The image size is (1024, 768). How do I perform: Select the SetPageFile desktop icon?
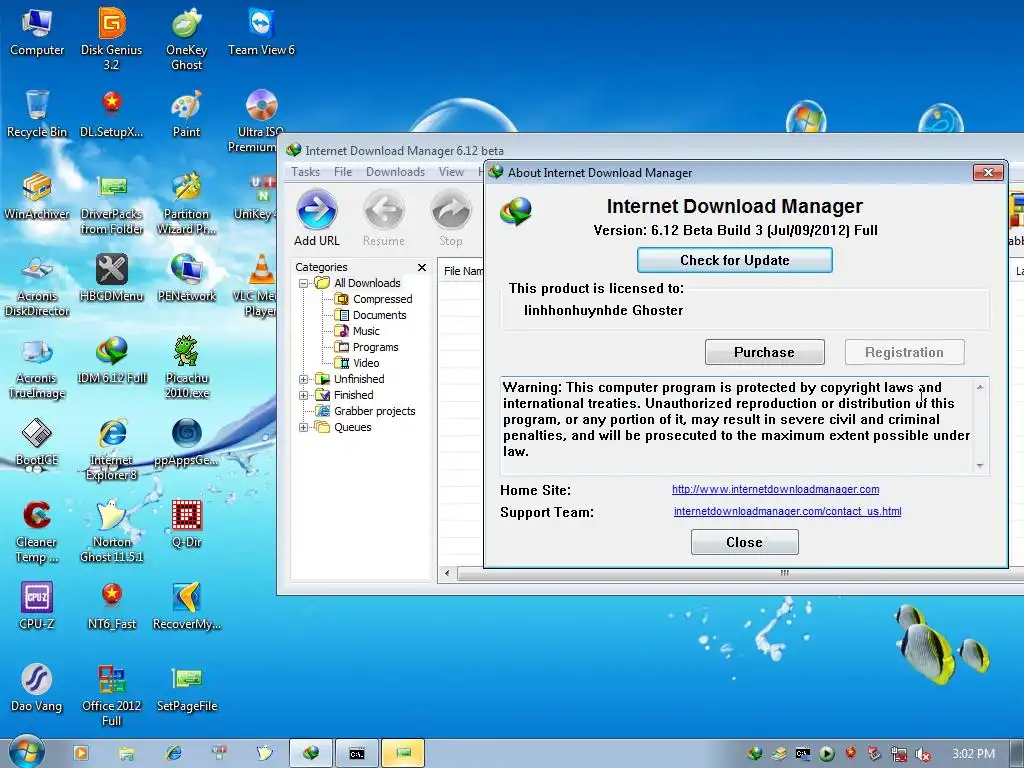pos(186,688)
